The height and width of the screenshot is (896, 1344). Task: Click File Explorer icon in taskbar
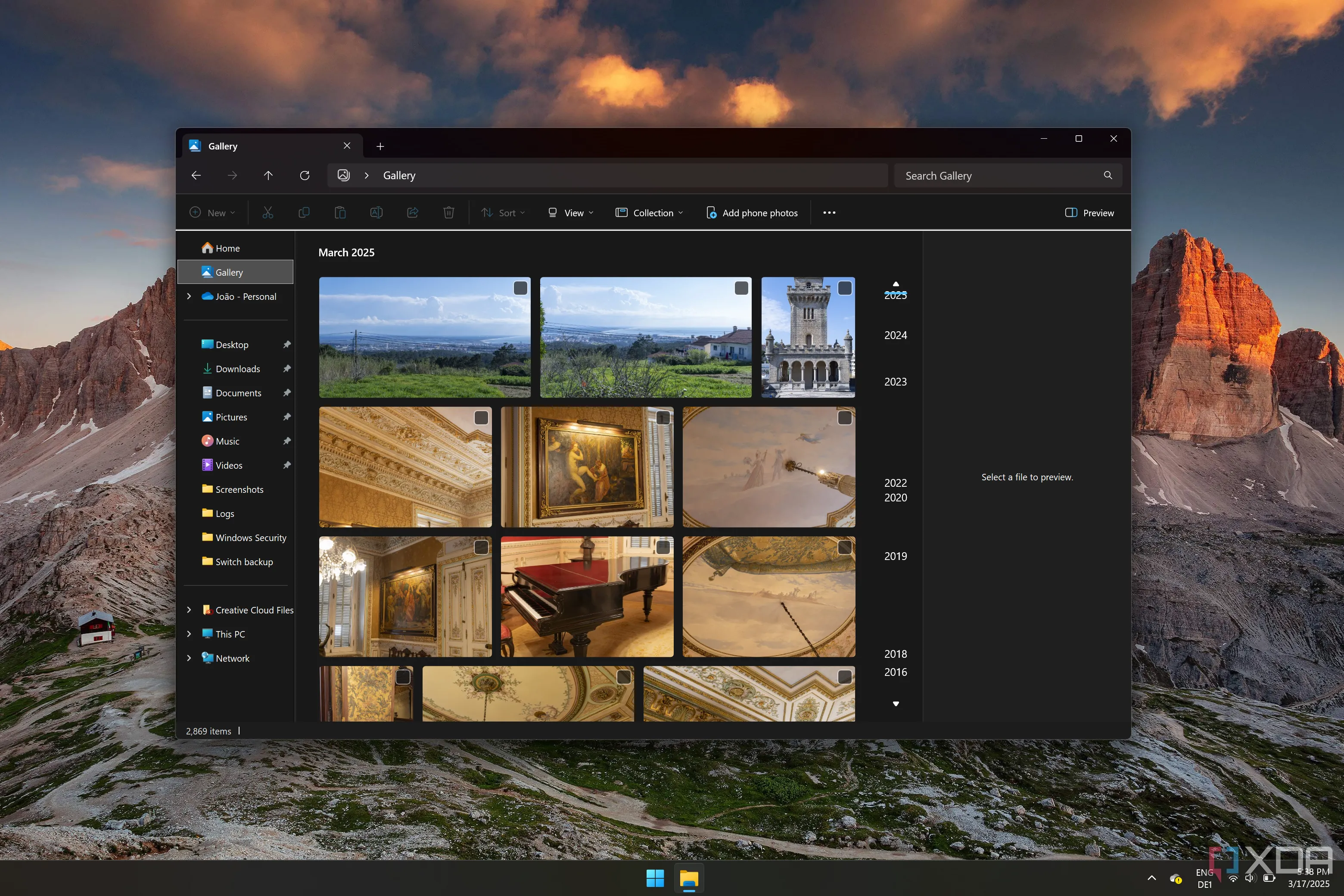(689, 878)
